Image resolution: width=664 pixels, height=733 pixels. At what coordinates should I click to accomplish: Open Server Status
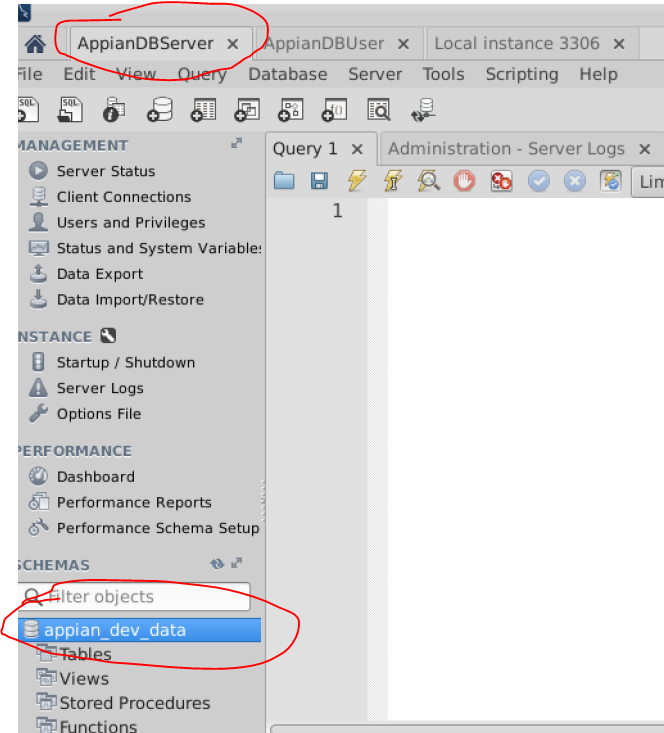pyautogui.click(x=106, y=171)
